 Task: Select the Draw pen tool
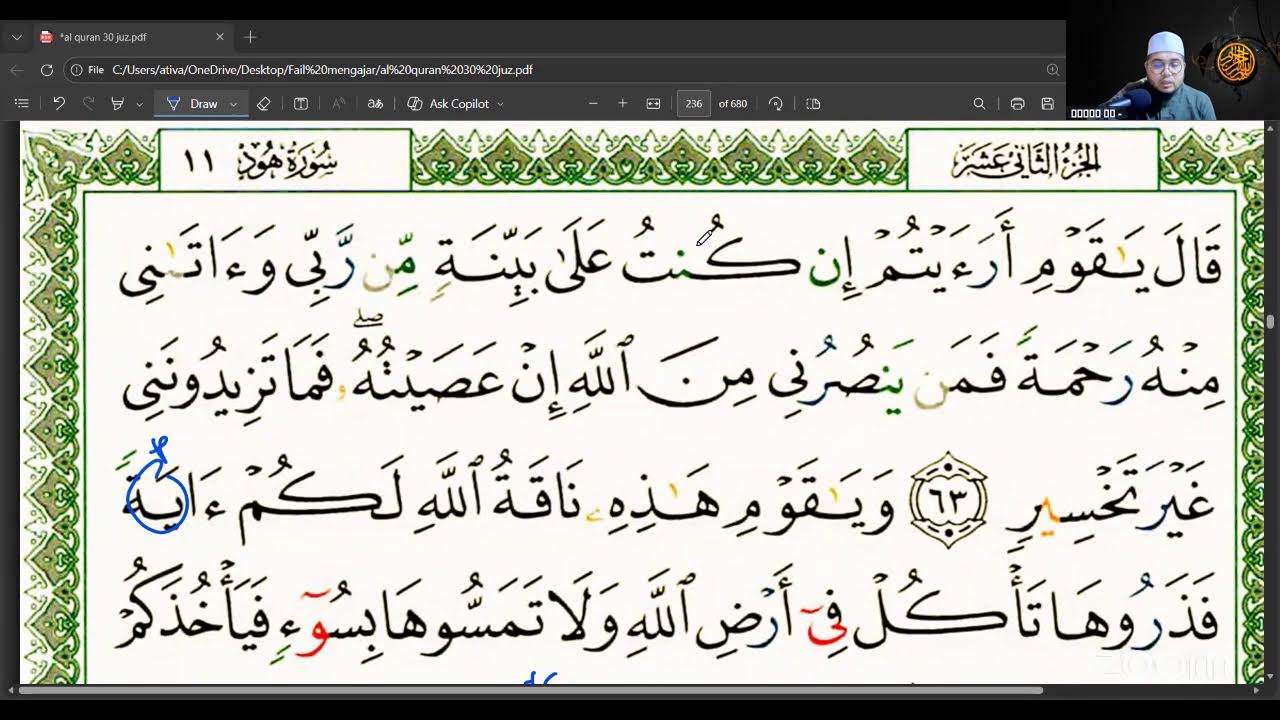click(x=192, y=104)
